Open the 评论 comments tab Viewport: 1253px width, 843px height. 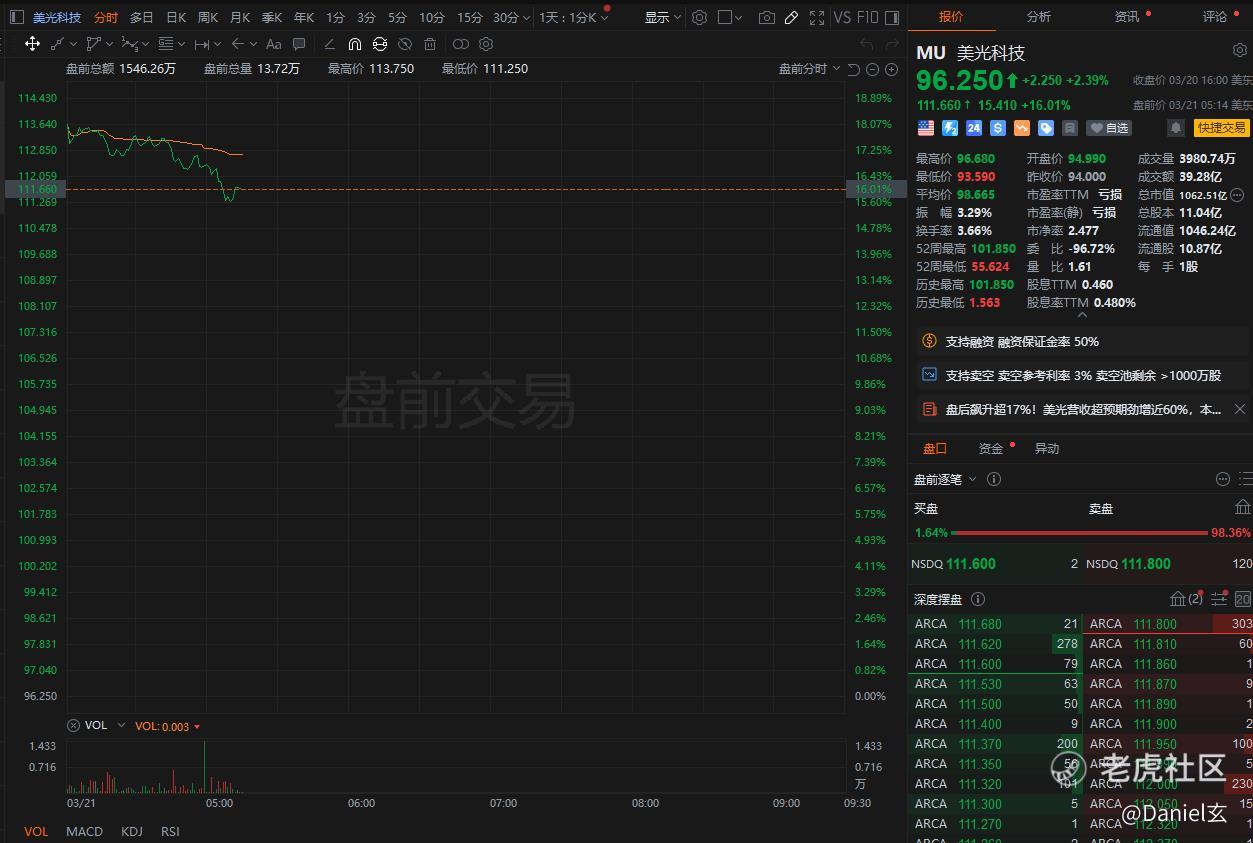pyautogui.click(x=1215, y=16)
